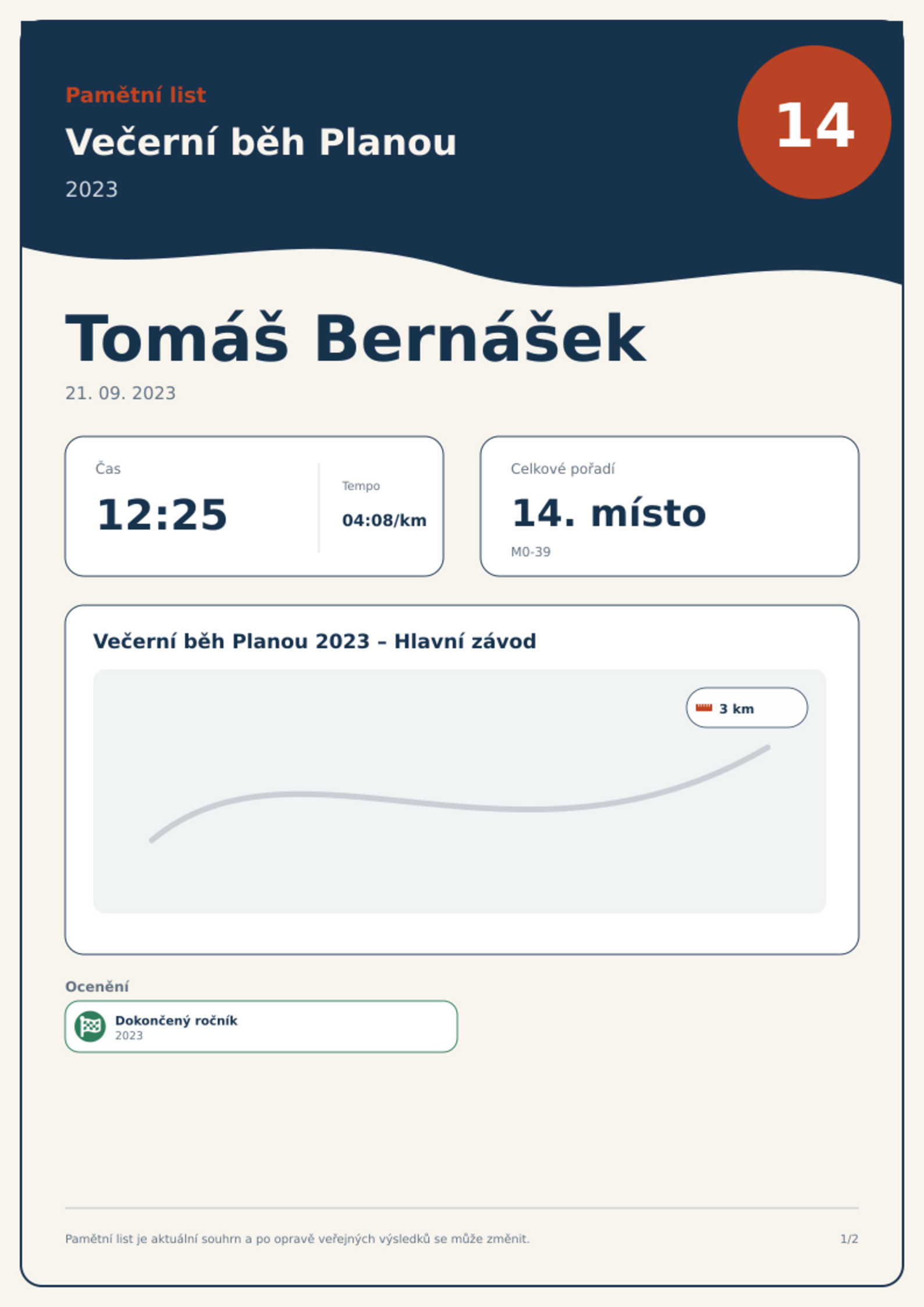Click the finish time 12:25
This screenshot has width=924, height=1307.
pos(162,515)
